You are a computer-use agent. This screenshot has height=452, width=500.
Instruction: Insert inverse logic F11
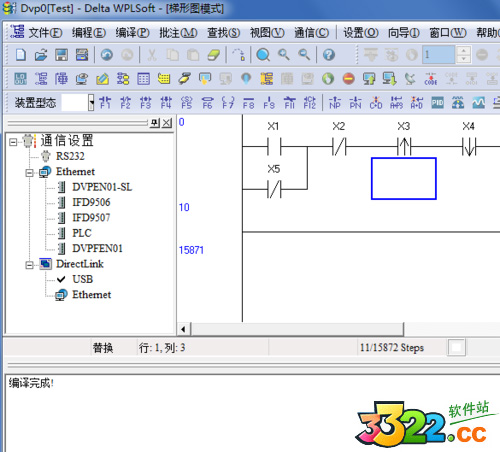tap(289, 103)
